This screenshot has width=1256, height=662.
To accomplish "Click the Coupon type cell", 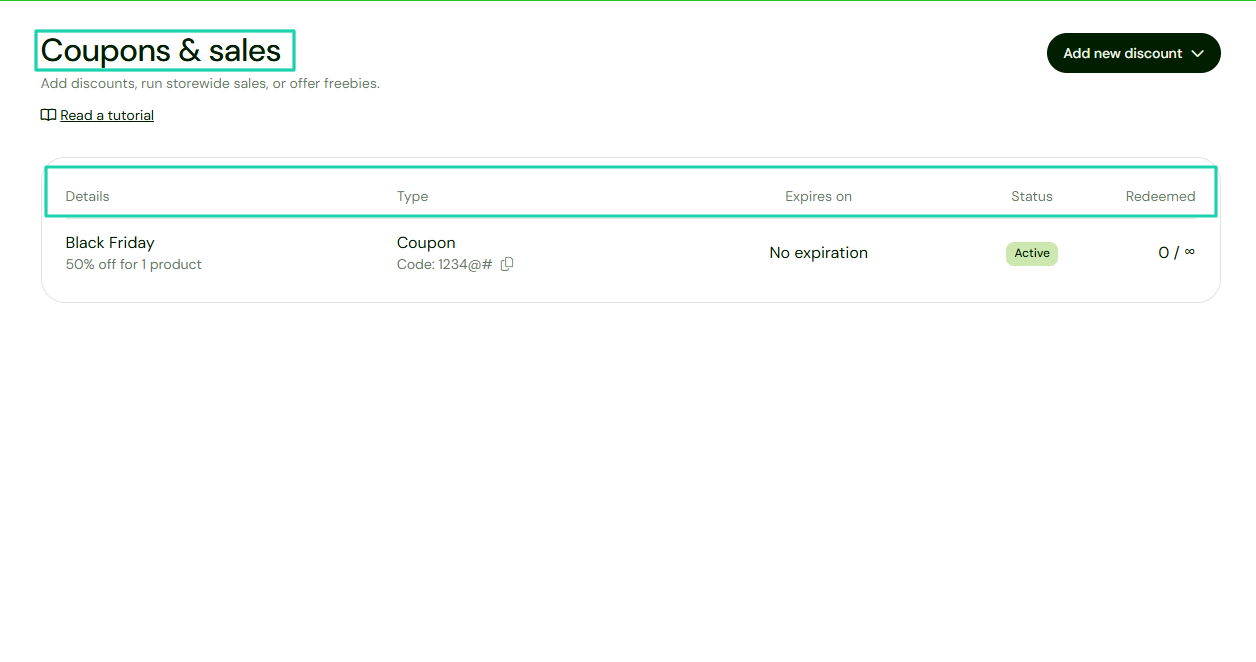I will [426, 242].
